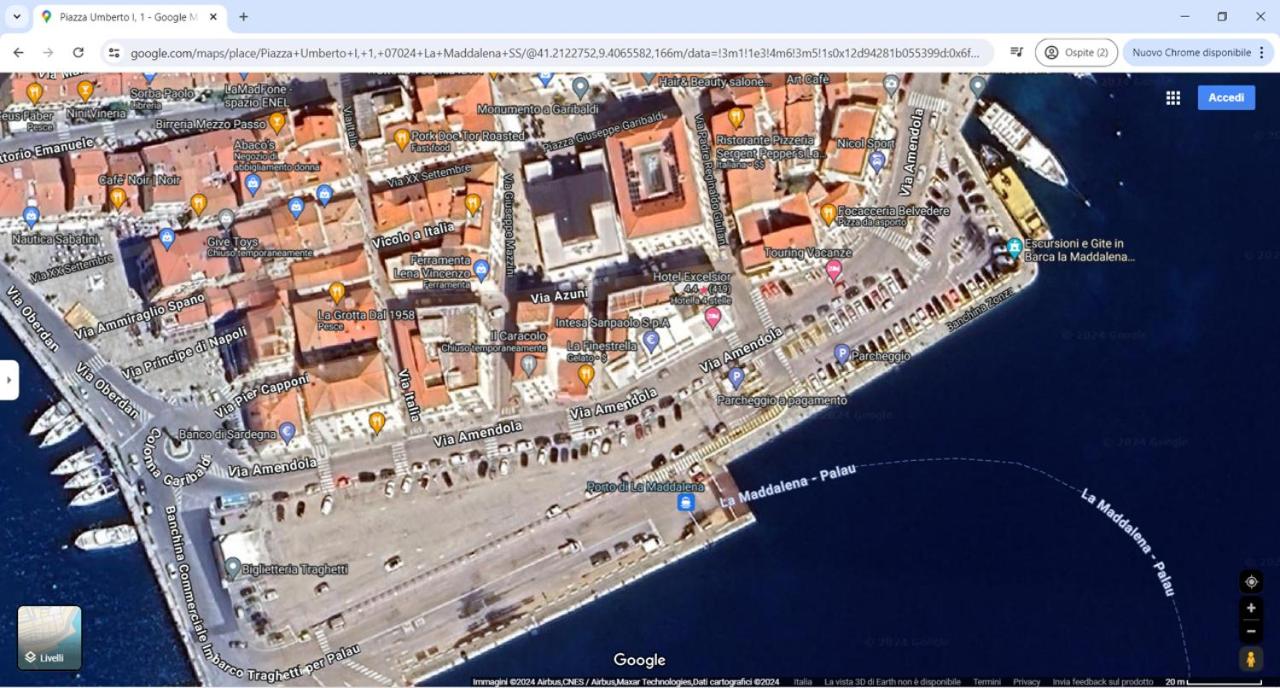The image size is (1280, 688).
Task: Click the Banco di Sardegna euro marker
Action: (x=287, y=432)
